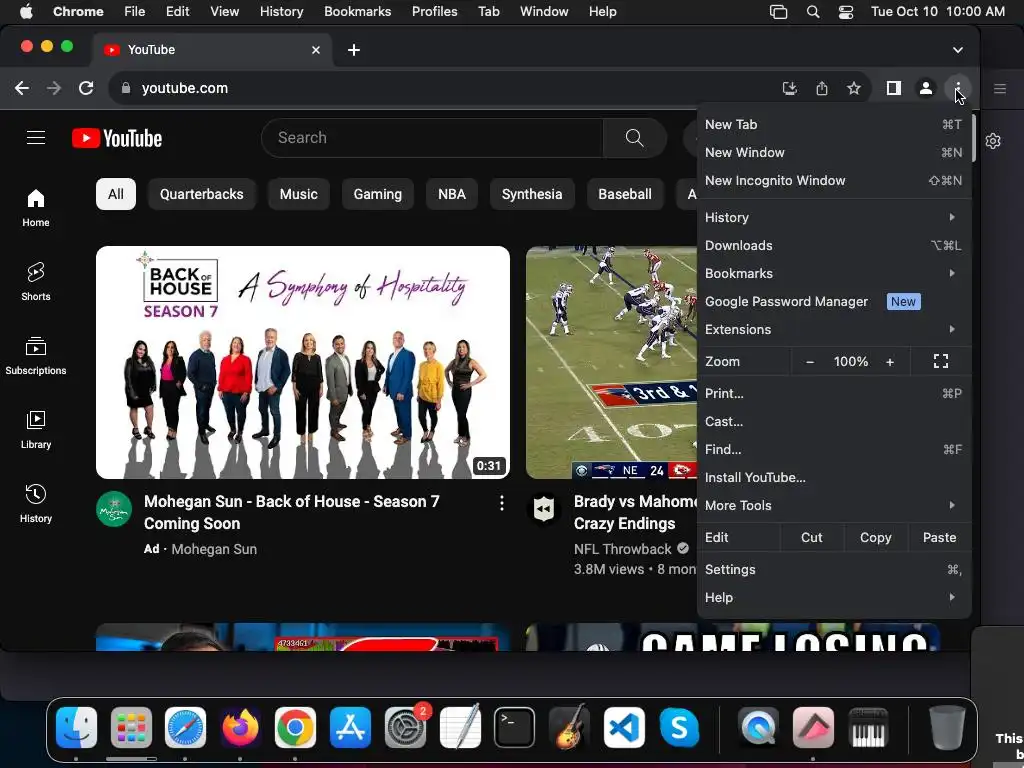
Task: Choose Install YouTube menu item
Action: click(x=834, y=477)
